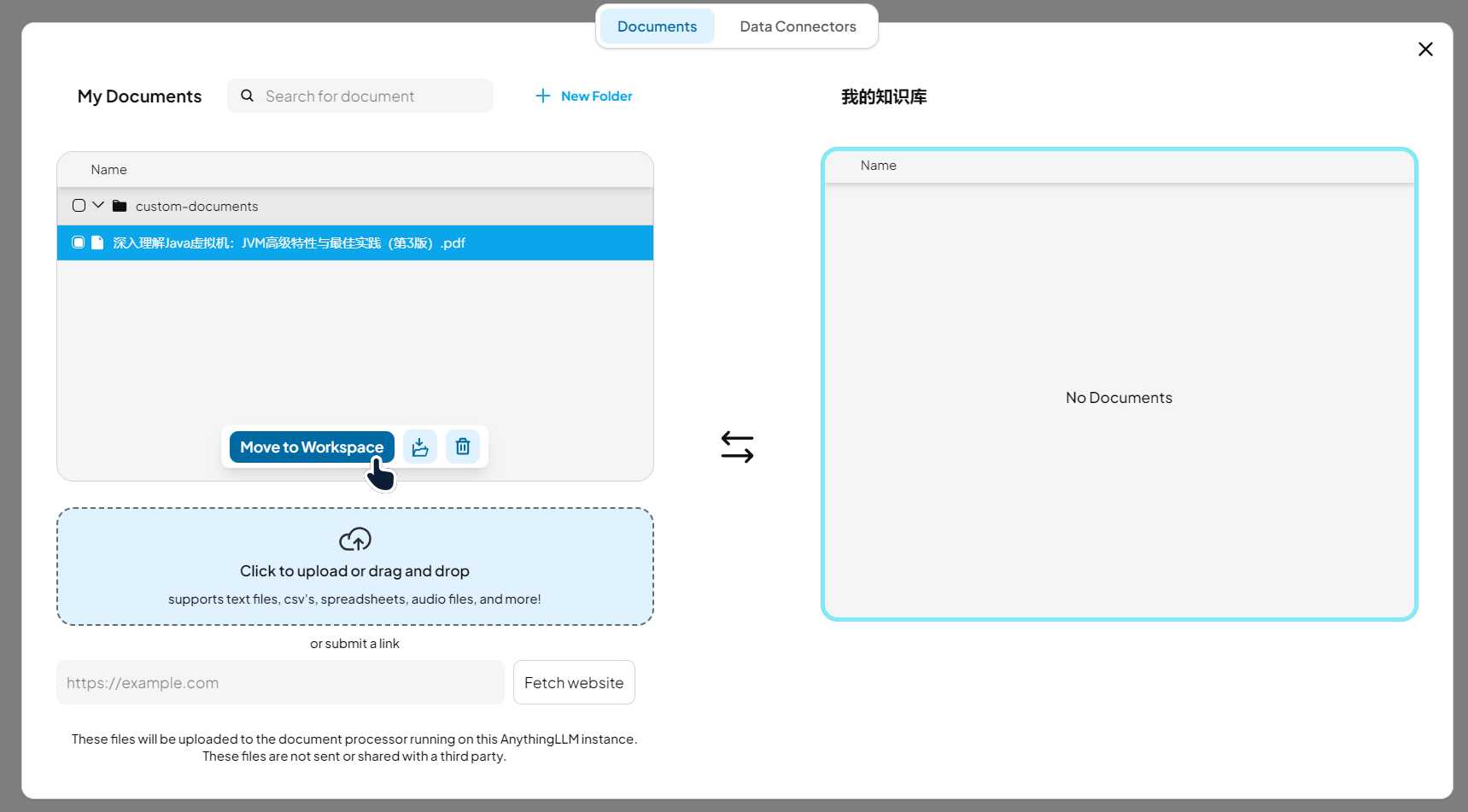Screen dimensions: 1468x812
Task: Toggle checkbox for the Java JVM PDF
Action: [79, 242]
